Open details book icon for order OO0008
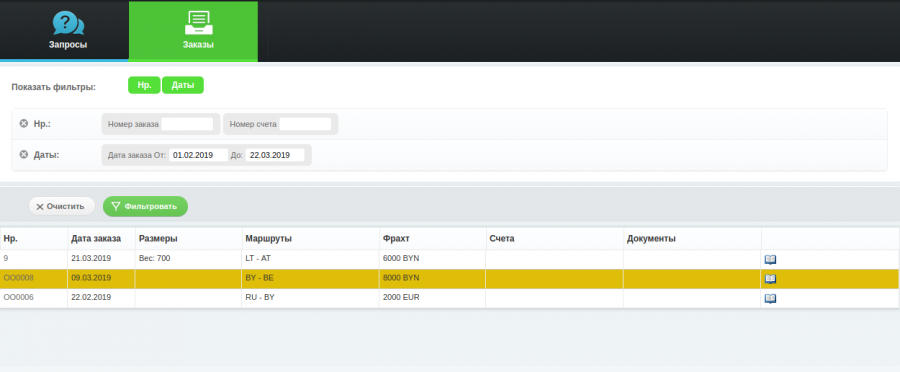This screenshot has height=372, width=900. [770, 279]
